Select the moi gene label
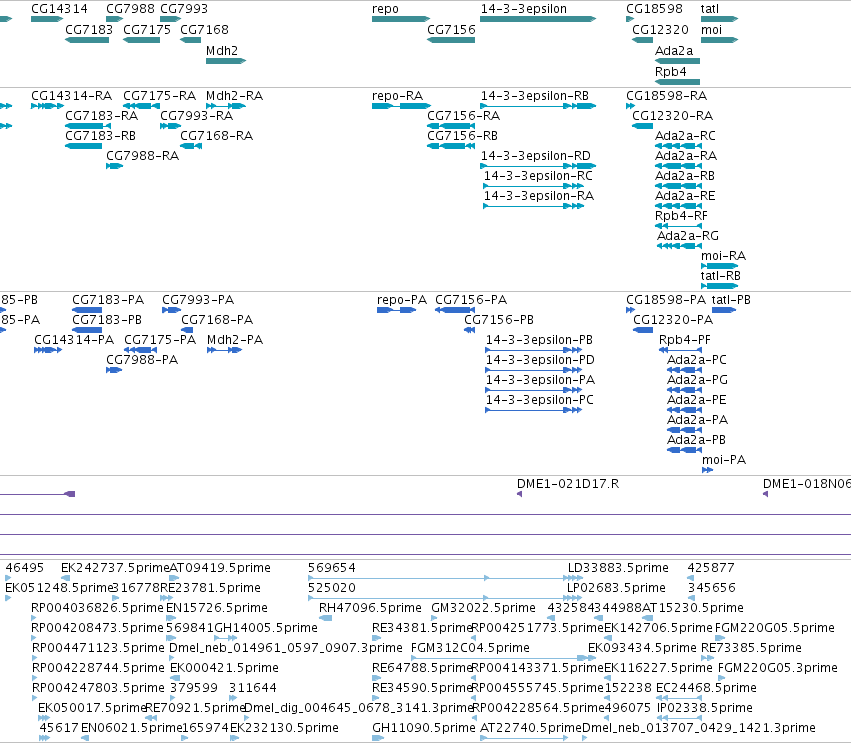 (712, 30)
